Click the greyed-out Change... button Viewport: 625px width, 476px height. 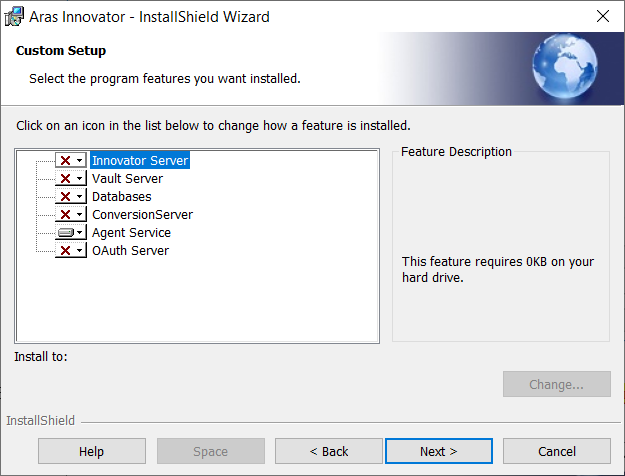tap(557, 384)
